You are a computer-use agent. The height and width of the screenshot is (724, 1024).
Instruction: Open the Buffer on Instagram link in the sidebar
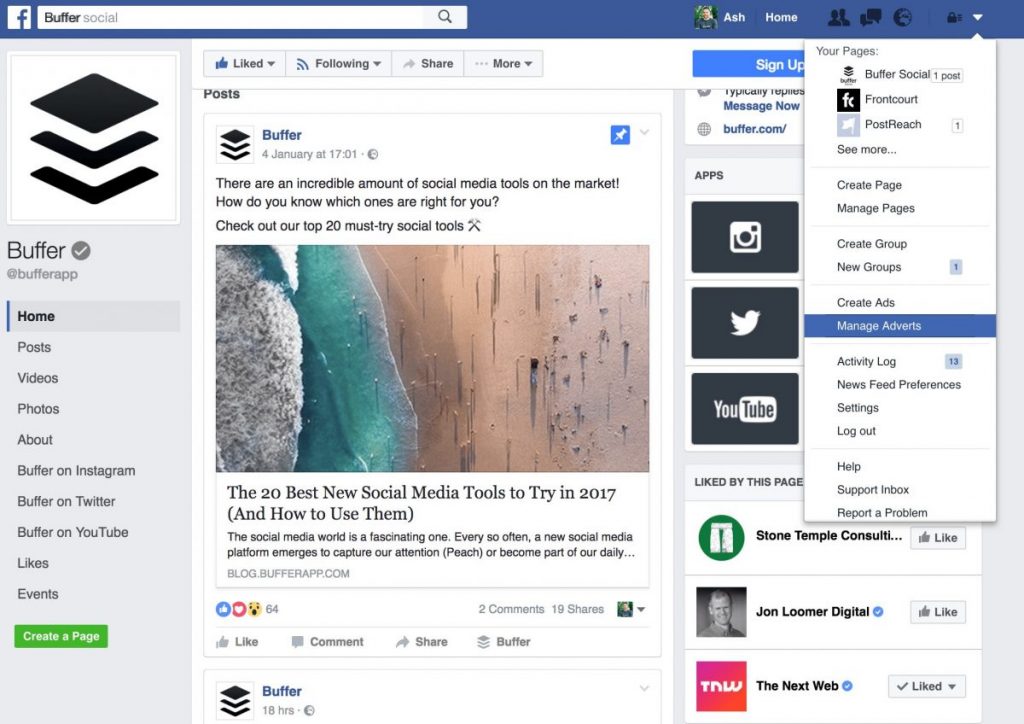[75, 470]
